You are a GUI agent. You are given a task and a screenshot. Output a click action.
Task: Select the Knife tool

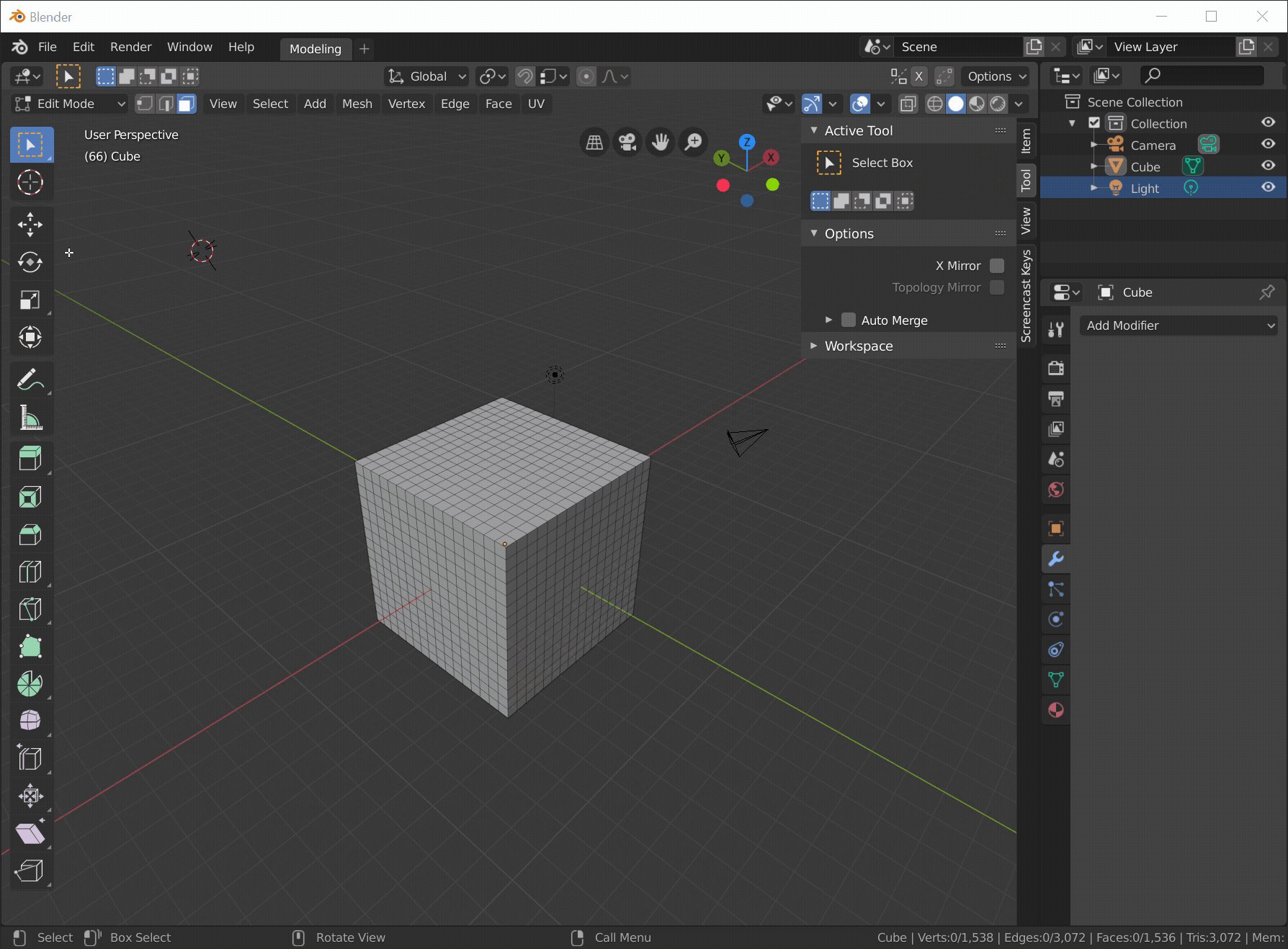click(x=31, y=609)
